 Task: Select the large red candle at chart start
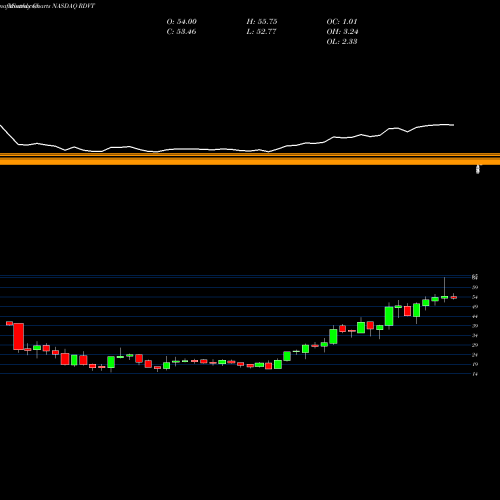coord(19,336)
